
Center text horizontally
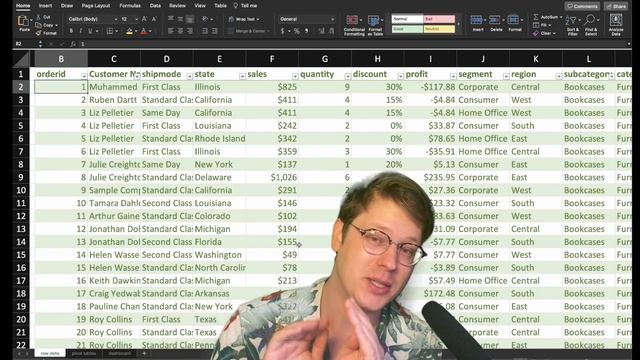coord(180,31)
